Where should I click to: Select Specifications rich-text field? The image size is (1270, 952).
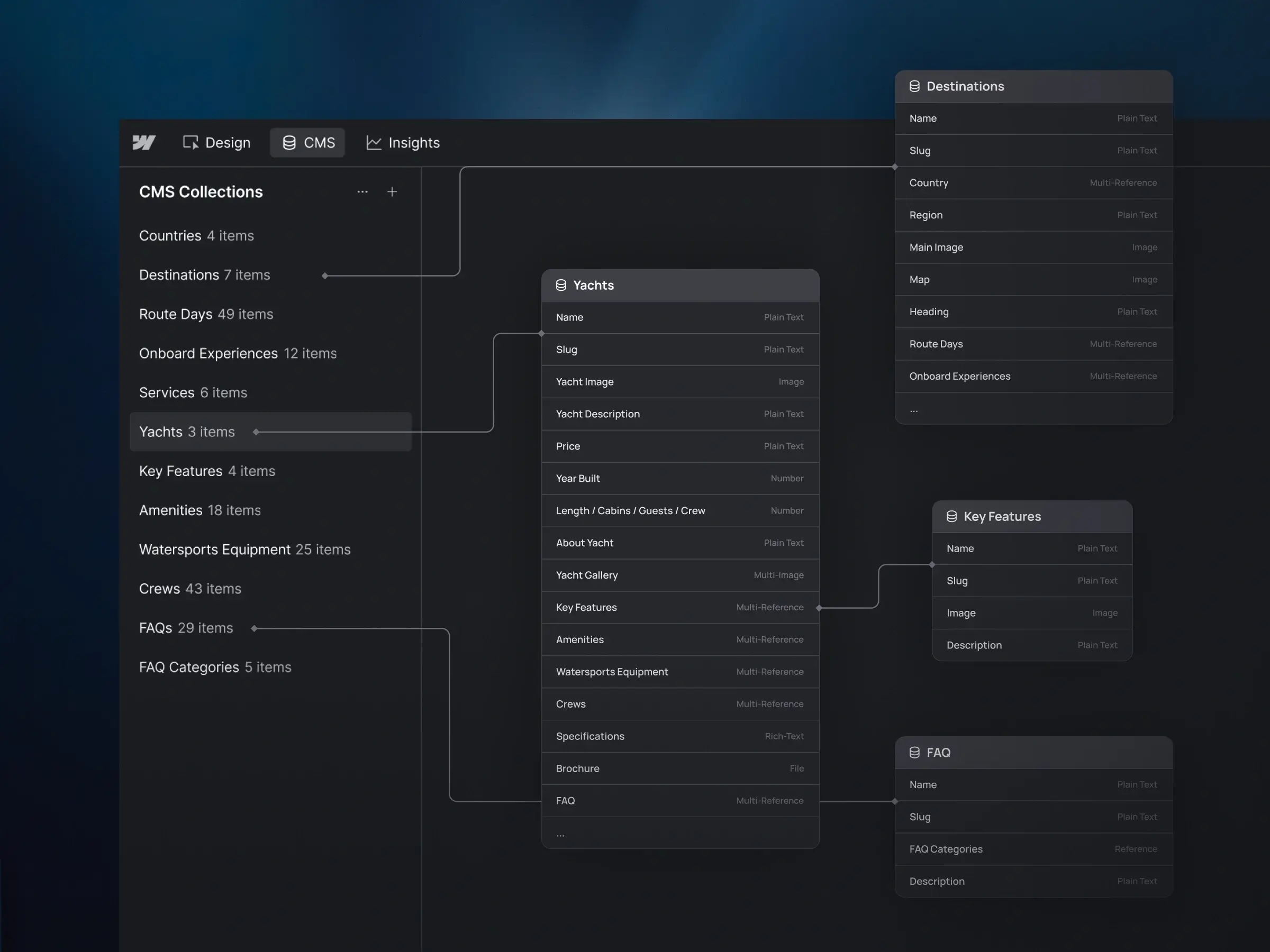681,736
